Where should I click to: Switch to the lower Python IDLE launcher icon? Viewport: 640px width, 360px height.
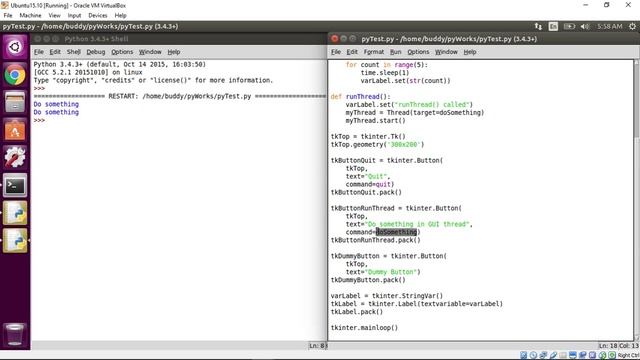[15, 240]
